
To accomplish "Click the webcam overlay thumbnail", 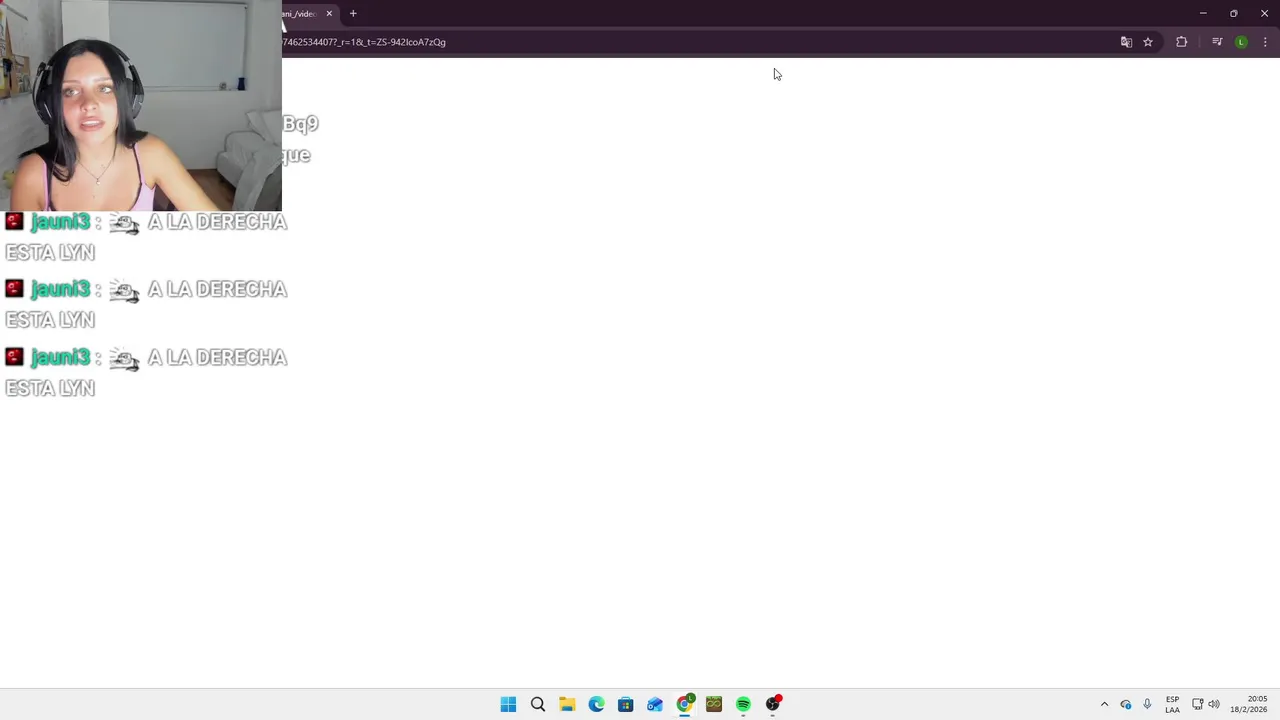I will coord(141,105).
